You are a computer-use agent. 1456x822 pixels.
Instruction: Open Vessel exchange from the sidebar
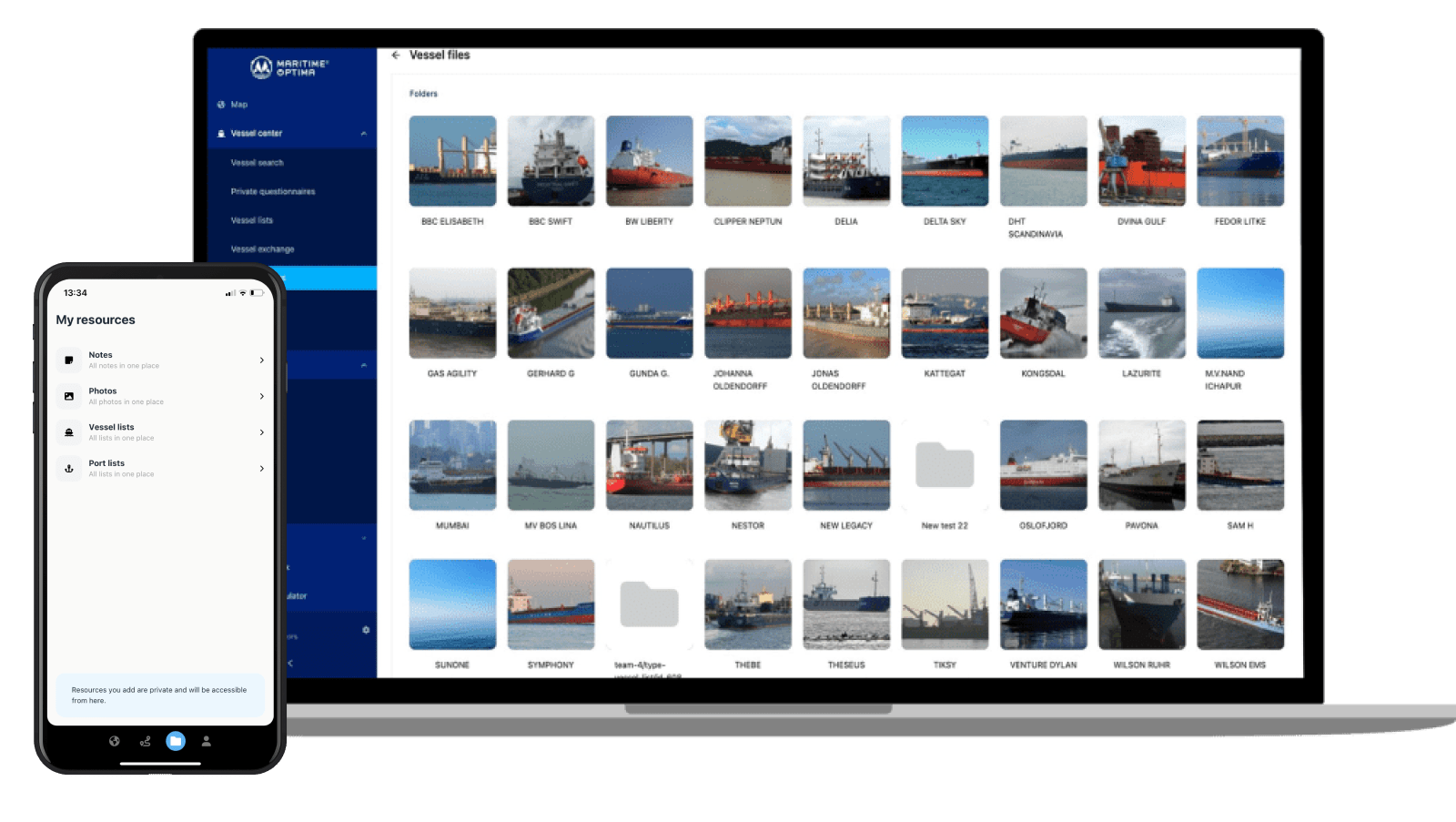pos(262,249)
